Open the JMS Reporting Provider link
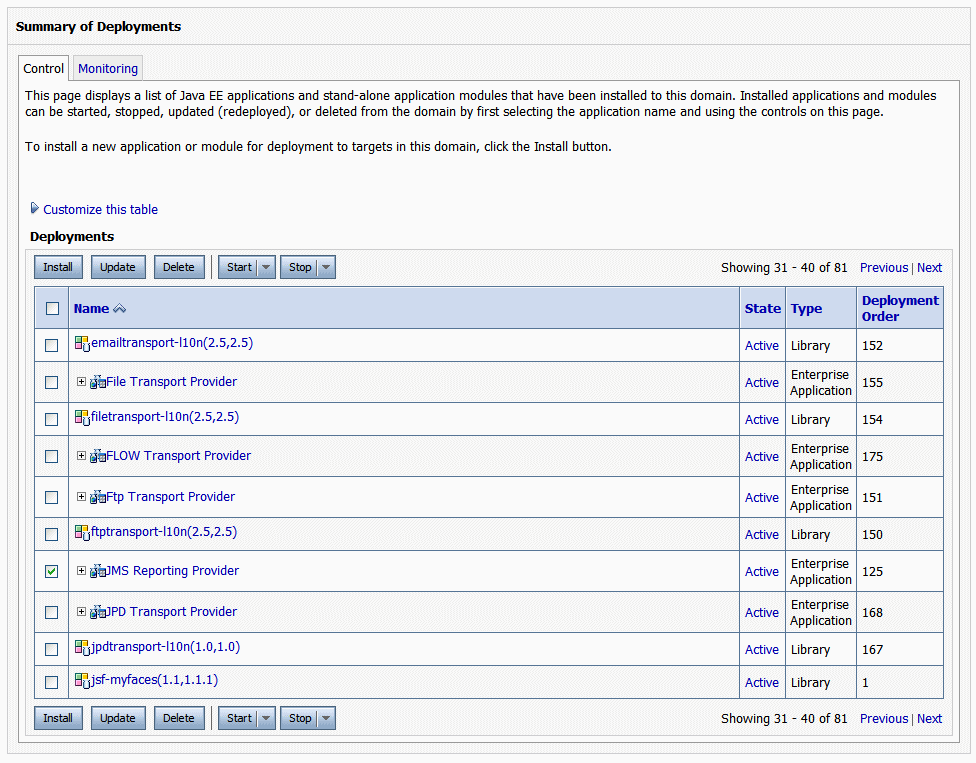The width and height of the screenshot is (976, 763). point(172,571)
